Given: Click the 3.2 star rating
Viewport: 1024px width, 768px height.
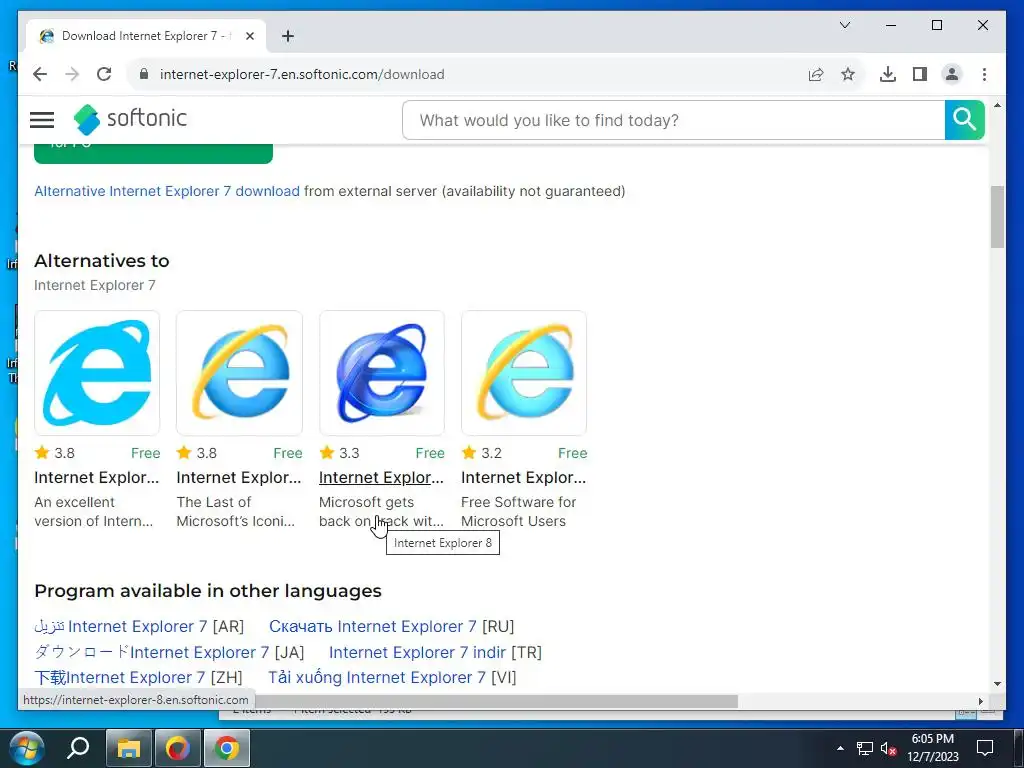Looking at the screenshot, I should point(482,453).
